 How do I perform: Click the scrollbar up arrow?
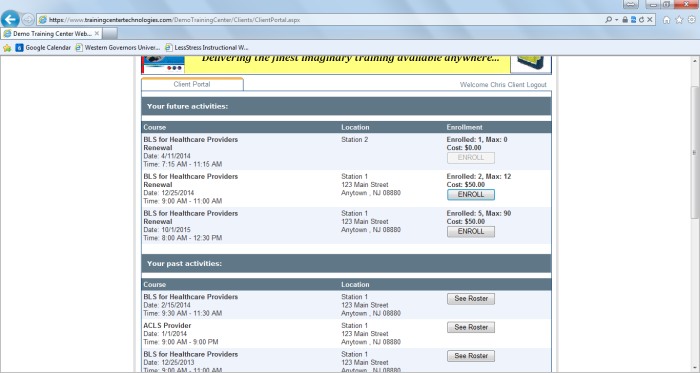click(x=695, y=60)
